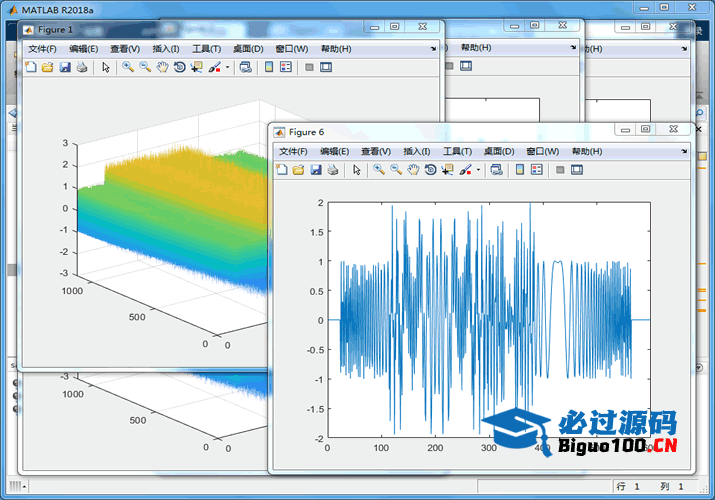The width and height of the screenshot is (715, 500).
Task: Open 编辑(E) menu in Figure 6
Action: 335,151
